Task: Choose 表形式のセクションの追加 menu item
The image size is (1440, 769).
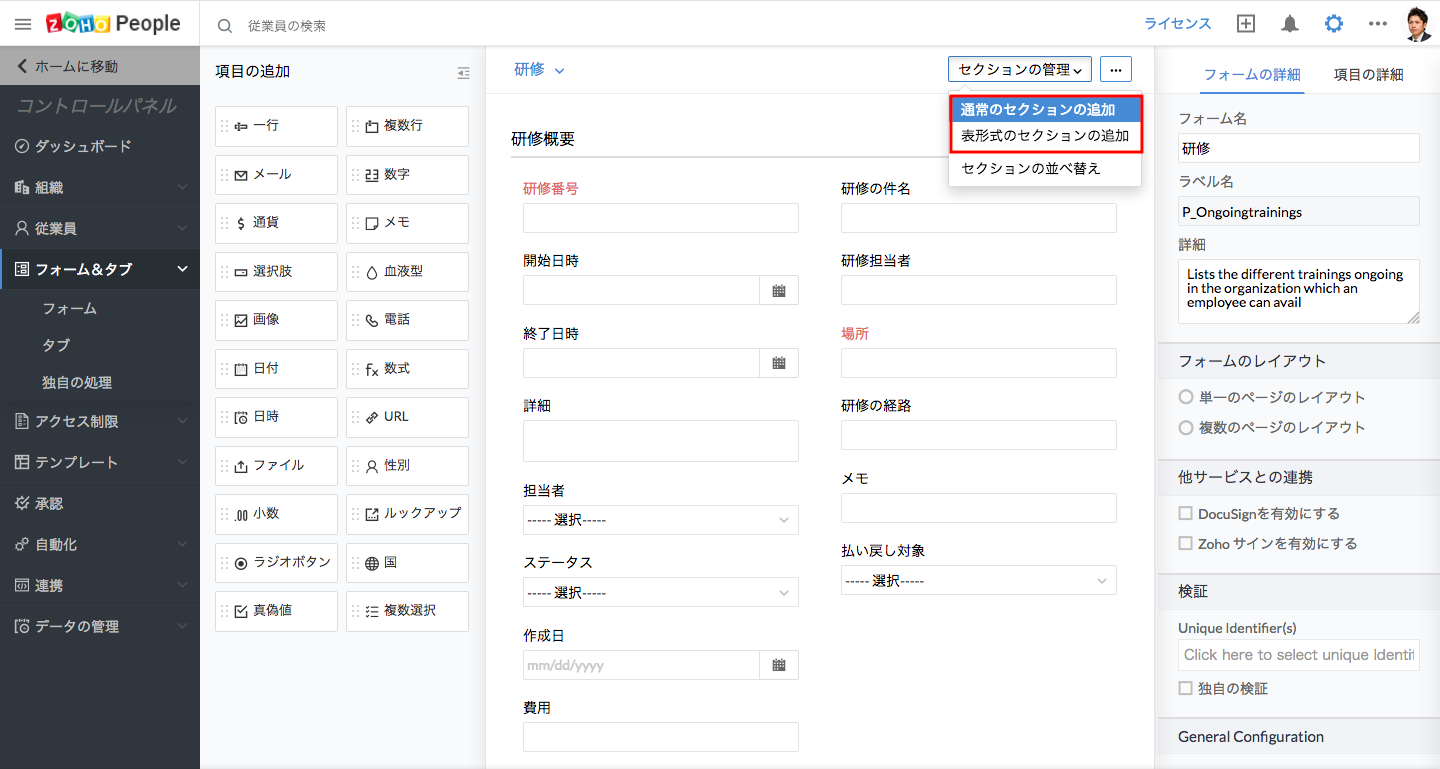Action: [x=1044, y=136]
